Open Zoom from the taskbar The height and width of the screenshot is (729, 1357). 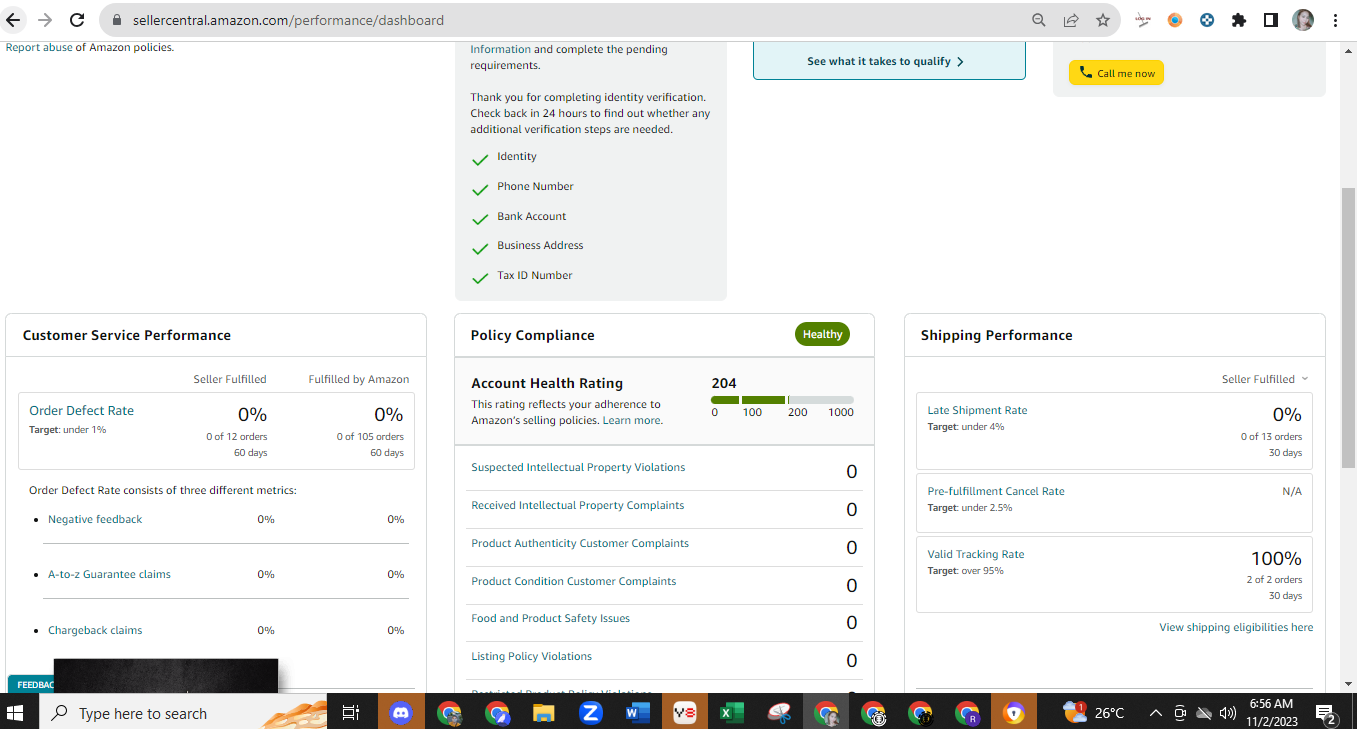point(590,713)
